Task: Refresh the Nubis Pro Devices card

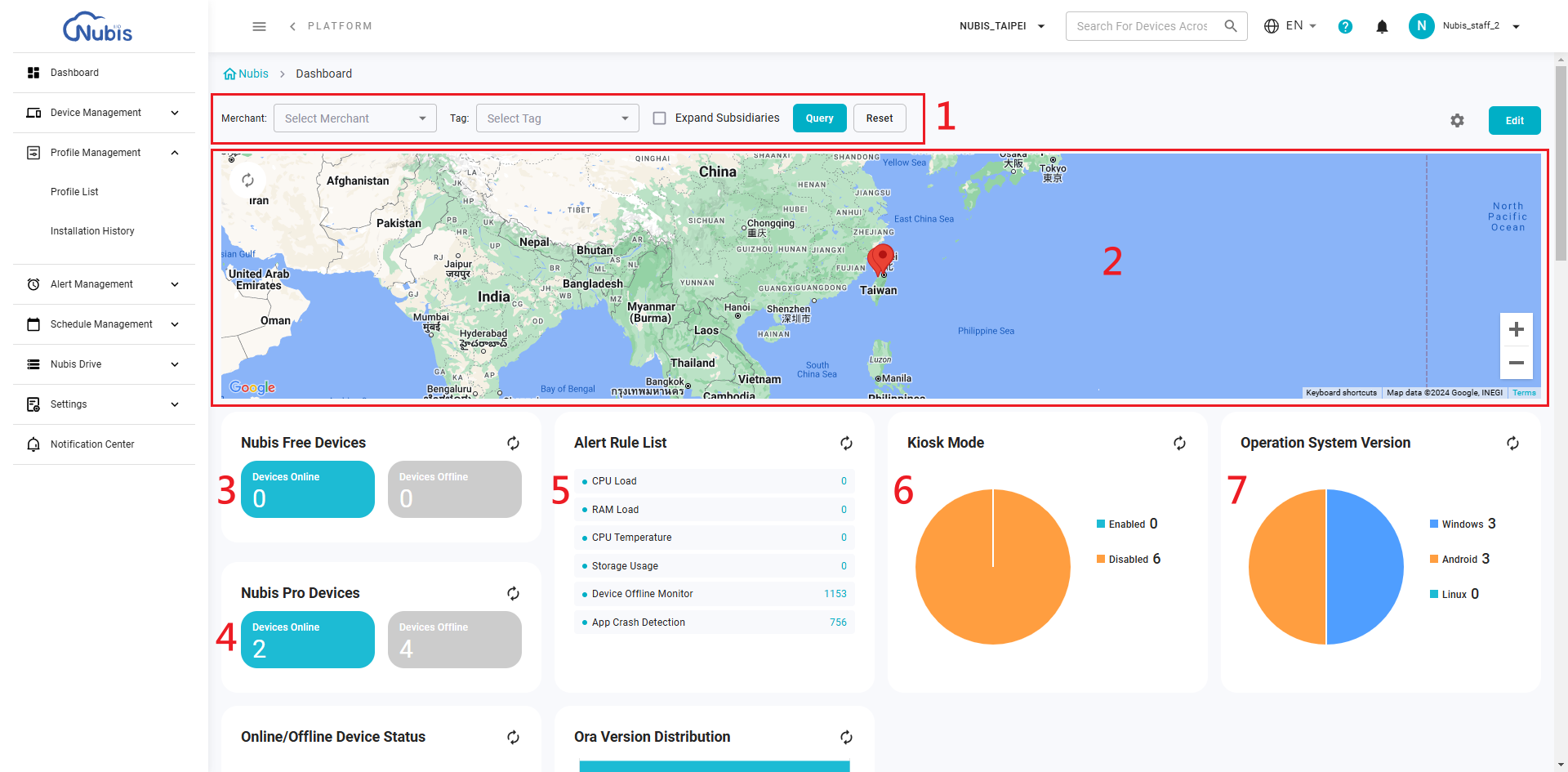Action: (513, 593)
